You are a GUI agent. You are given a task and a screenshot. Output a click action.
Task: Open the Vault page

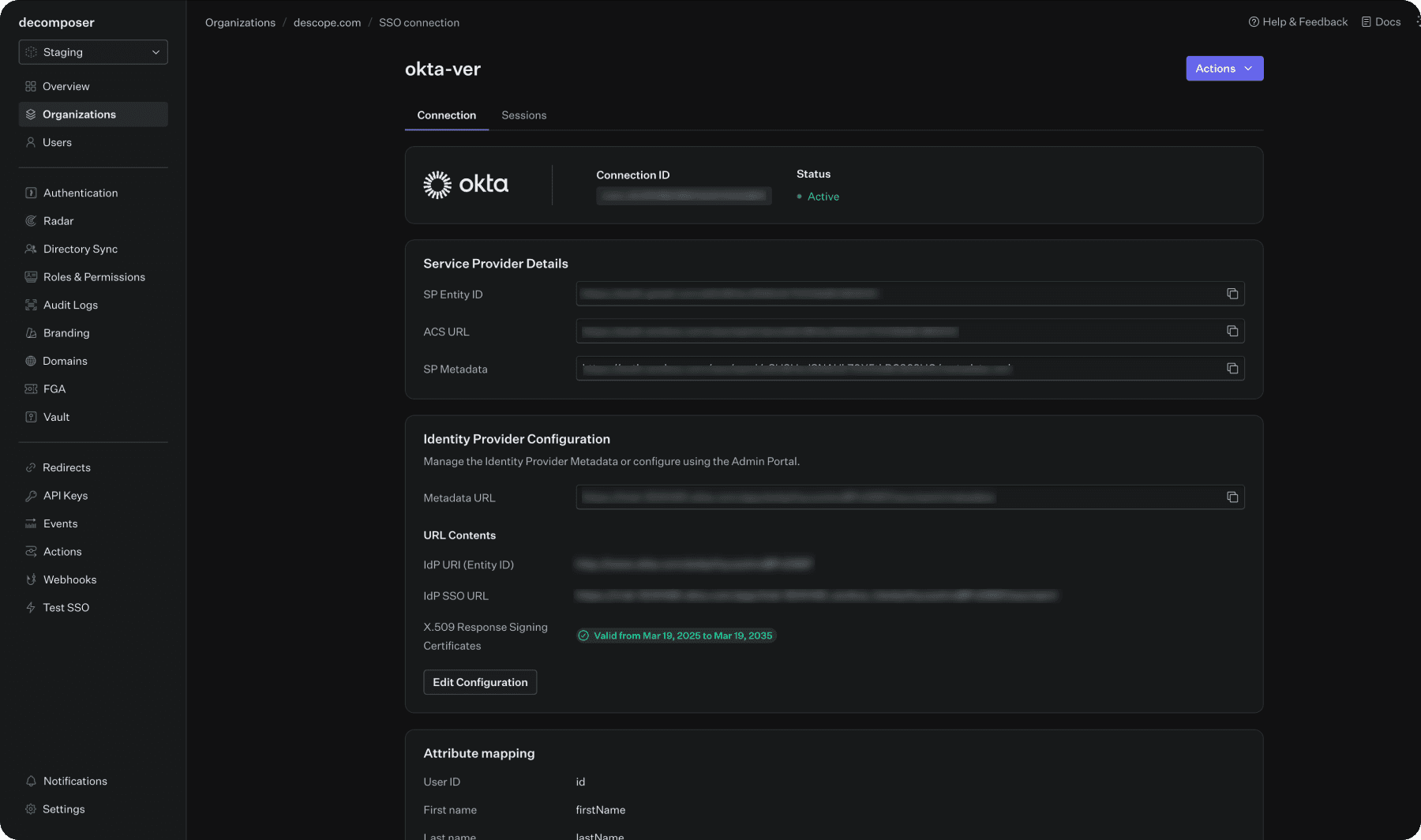(x=55, y=417)
